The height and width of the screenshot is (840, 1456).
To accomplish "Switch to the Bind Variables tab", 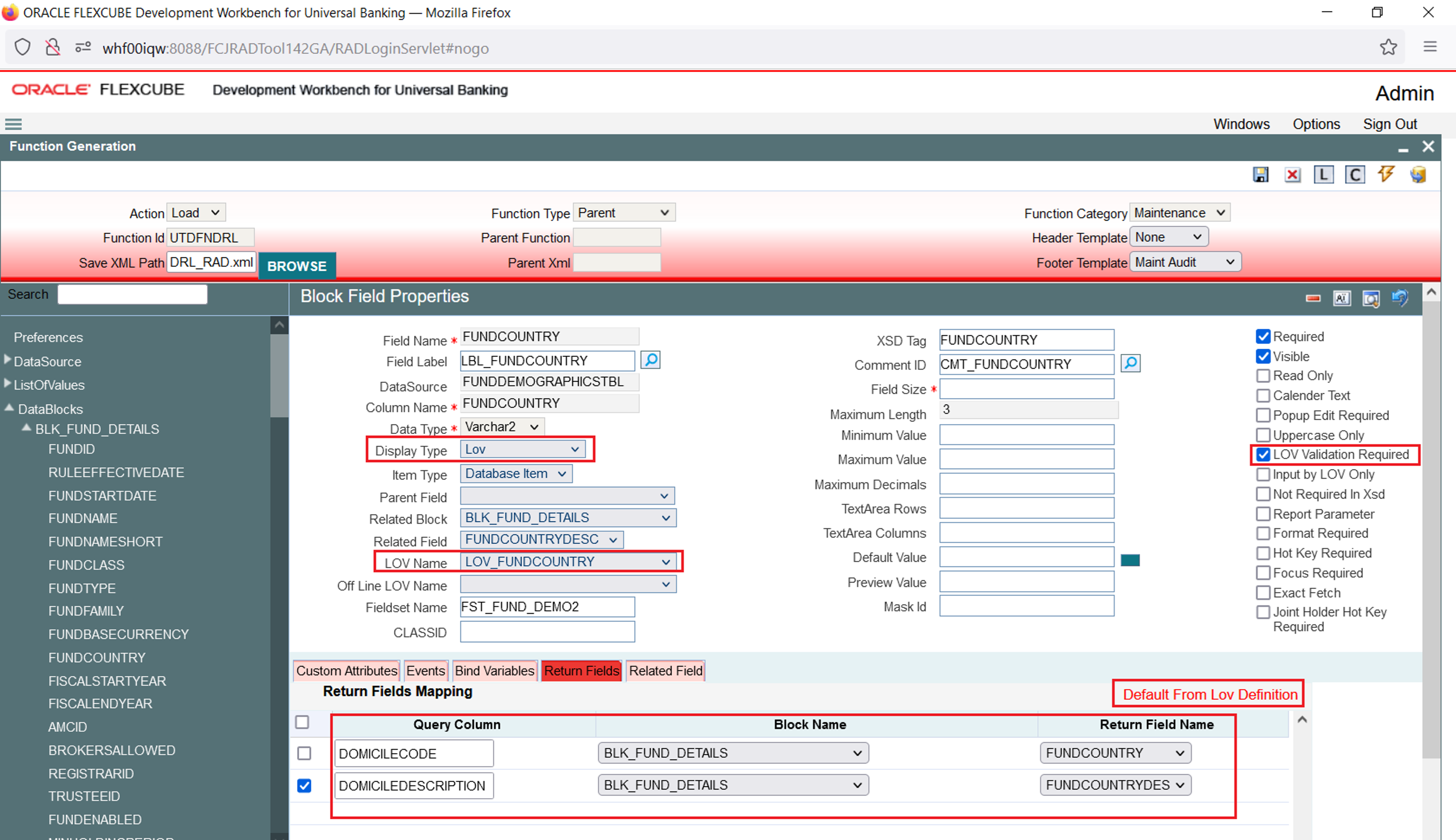I will 494,671.
